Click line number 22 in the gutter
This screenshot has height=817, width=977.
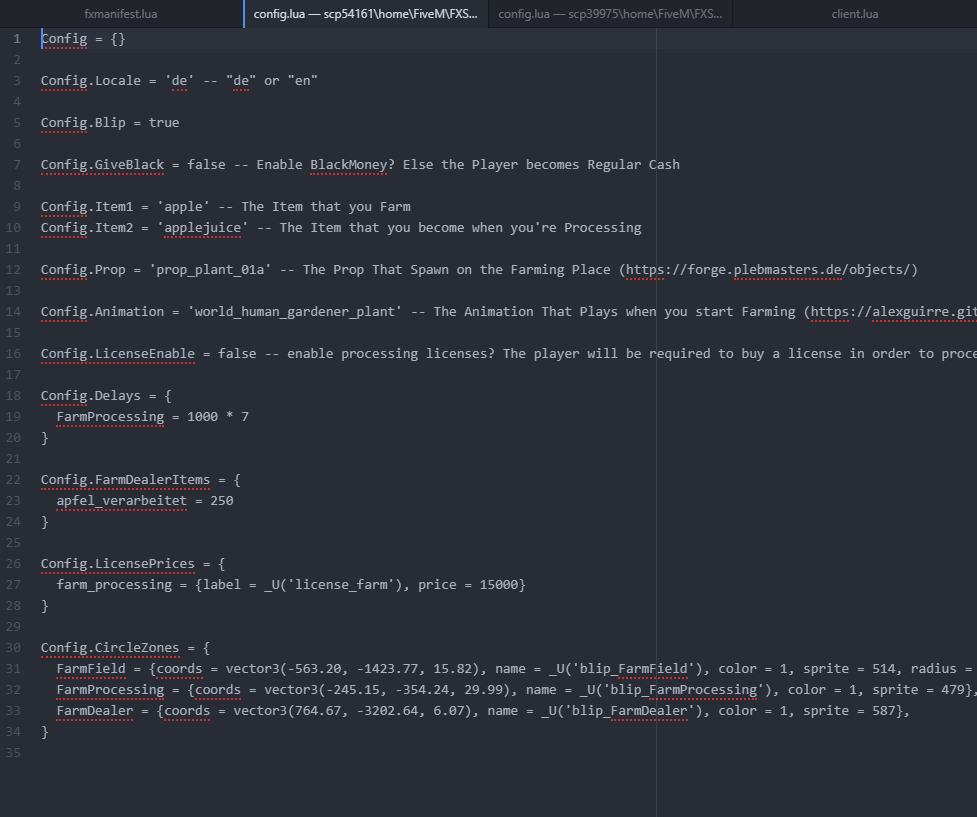tap(15, 480)
